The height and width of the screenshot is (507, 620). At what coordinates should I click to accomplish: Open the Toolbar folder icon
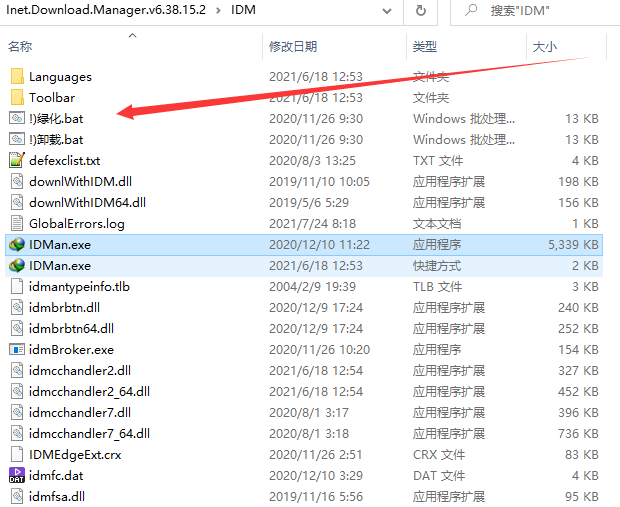pyautogui.click(x=17, y=97)
